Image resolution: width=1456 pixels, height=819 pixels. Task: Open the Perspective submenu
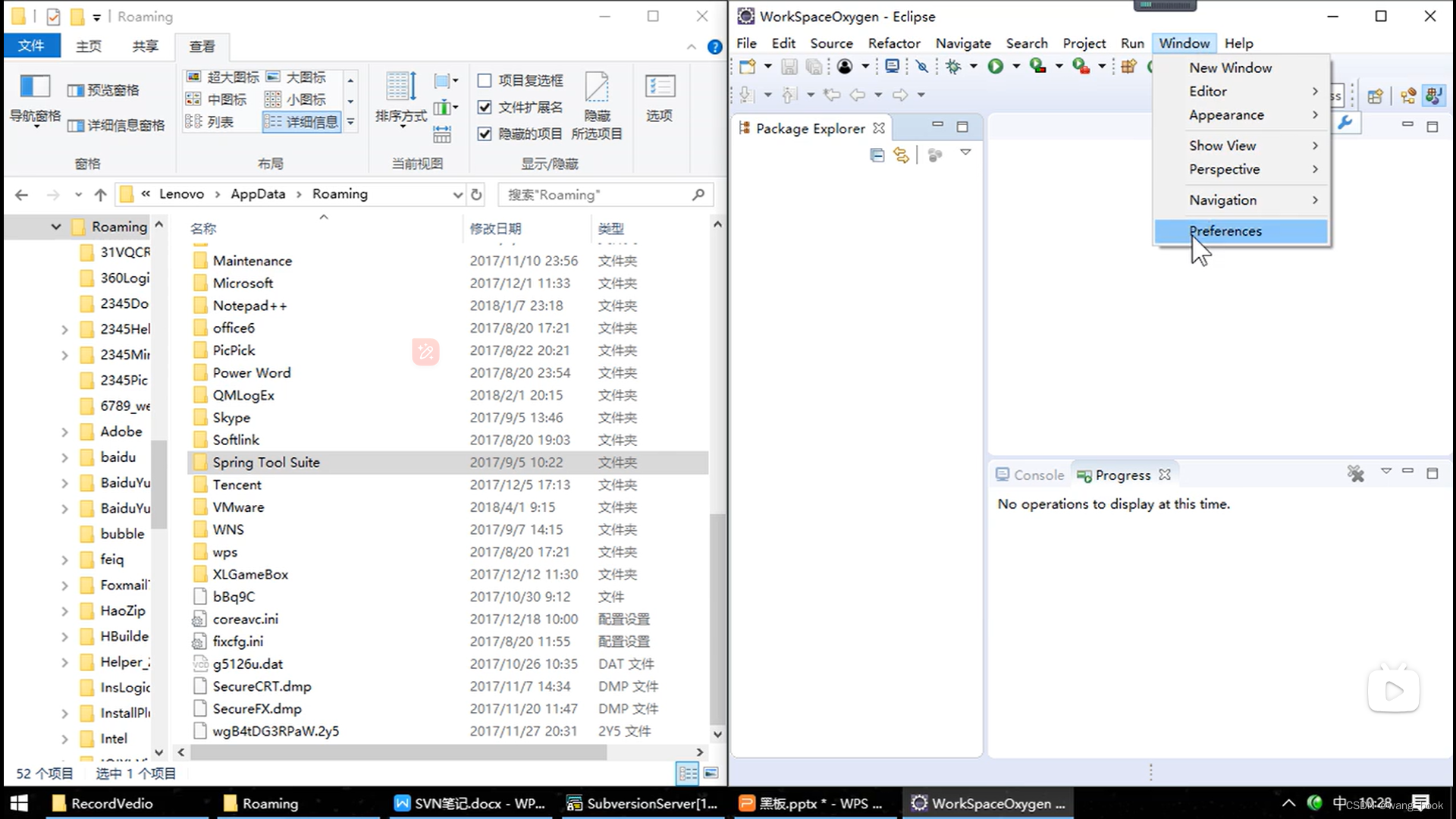pyautogui.click(x=1241, y=169)
